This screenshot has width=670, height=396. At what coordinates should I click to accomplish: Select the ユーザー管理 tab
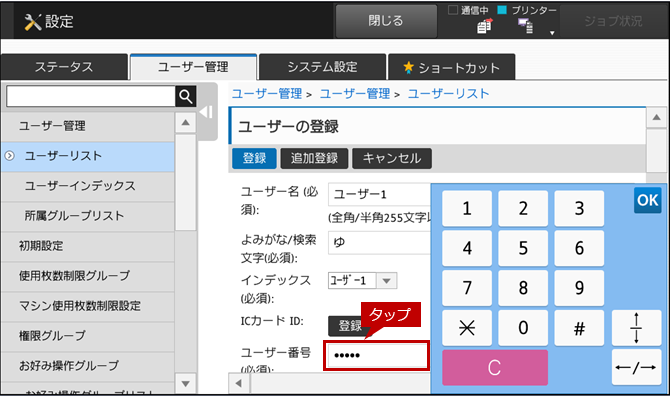(193, 67)
